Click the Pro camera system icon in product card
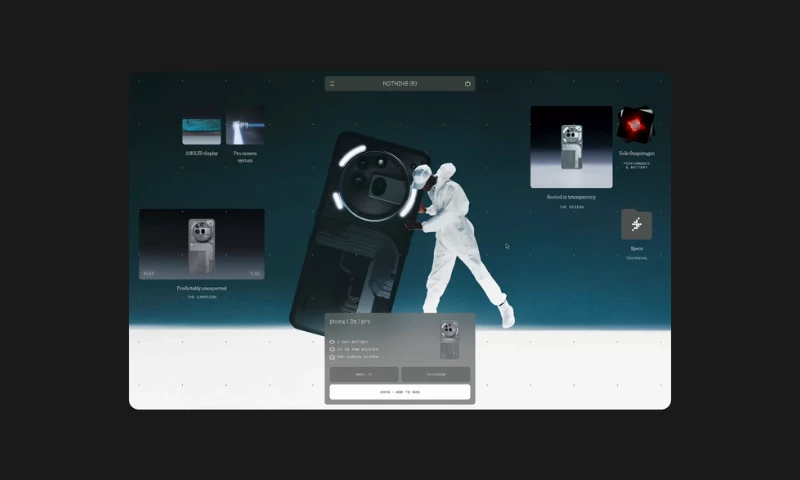Screen dimensions: 800x480 click(x=333, y=357)
